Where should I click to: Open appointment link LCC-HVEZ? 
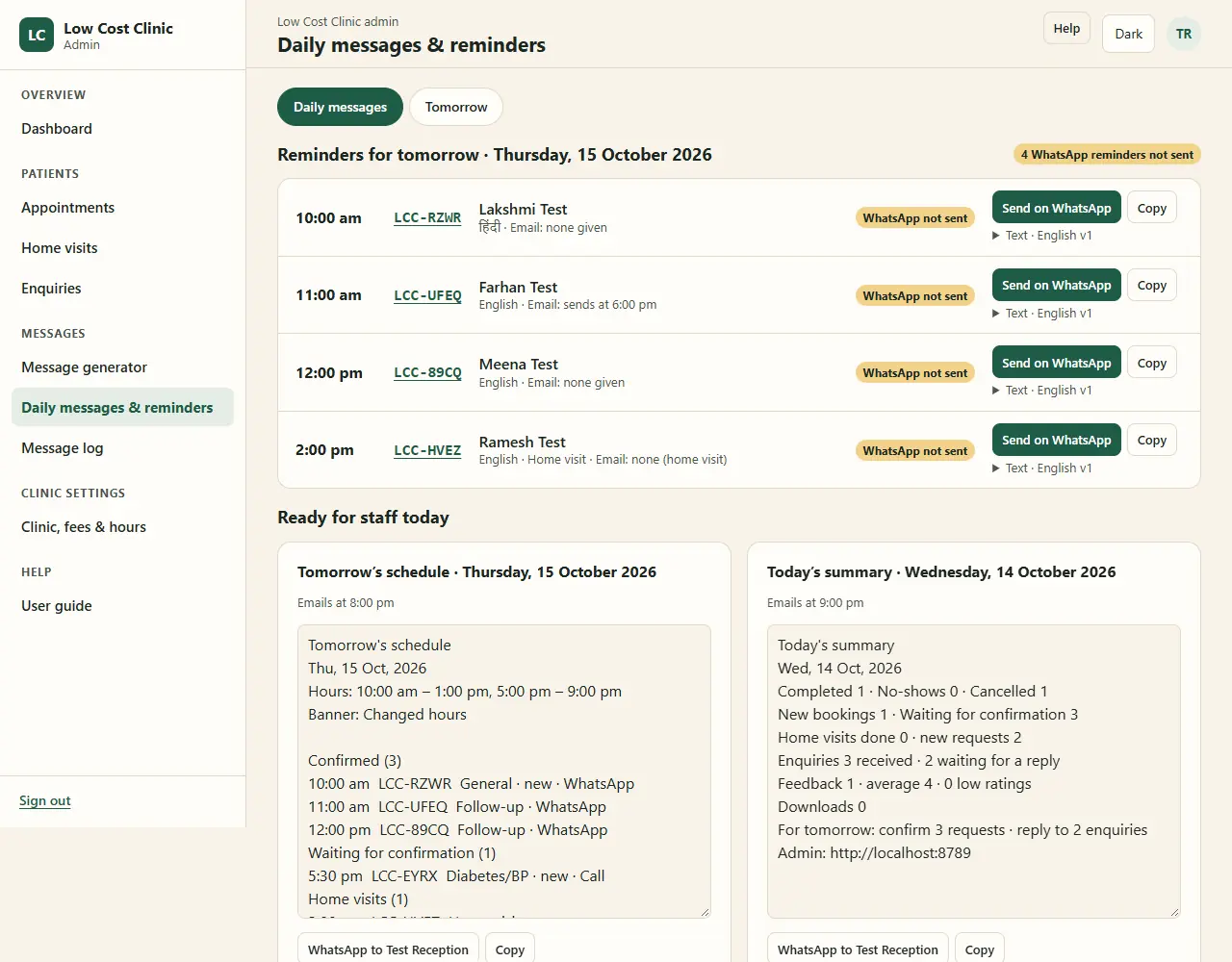427,450
